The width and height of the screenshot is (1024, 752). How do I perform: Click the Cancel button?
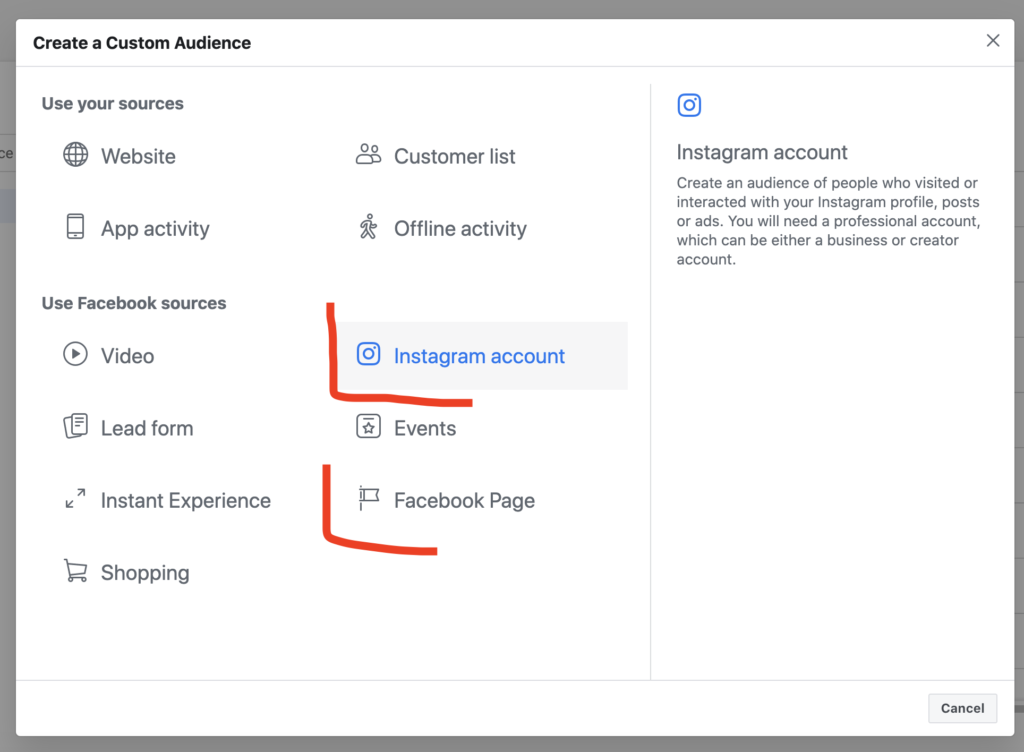(x=962, y=708)
